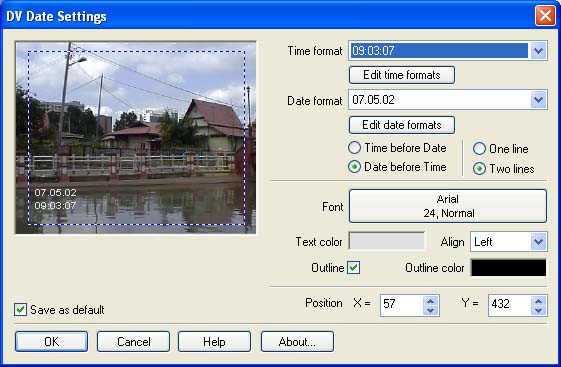Click the About... button
Screen dimensions: 561x367
(297, 342)
